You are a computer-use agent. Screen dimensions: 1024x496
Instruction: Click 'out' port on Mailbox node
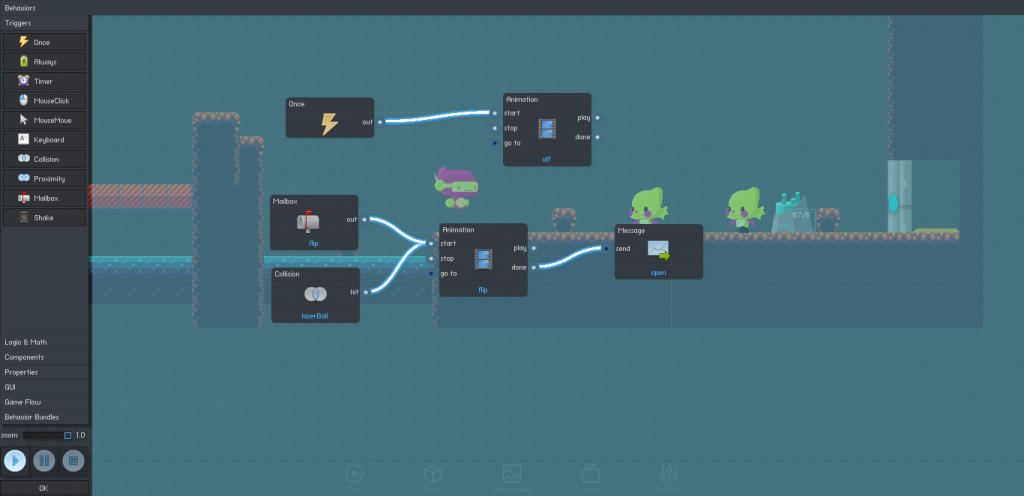point(364,219)
